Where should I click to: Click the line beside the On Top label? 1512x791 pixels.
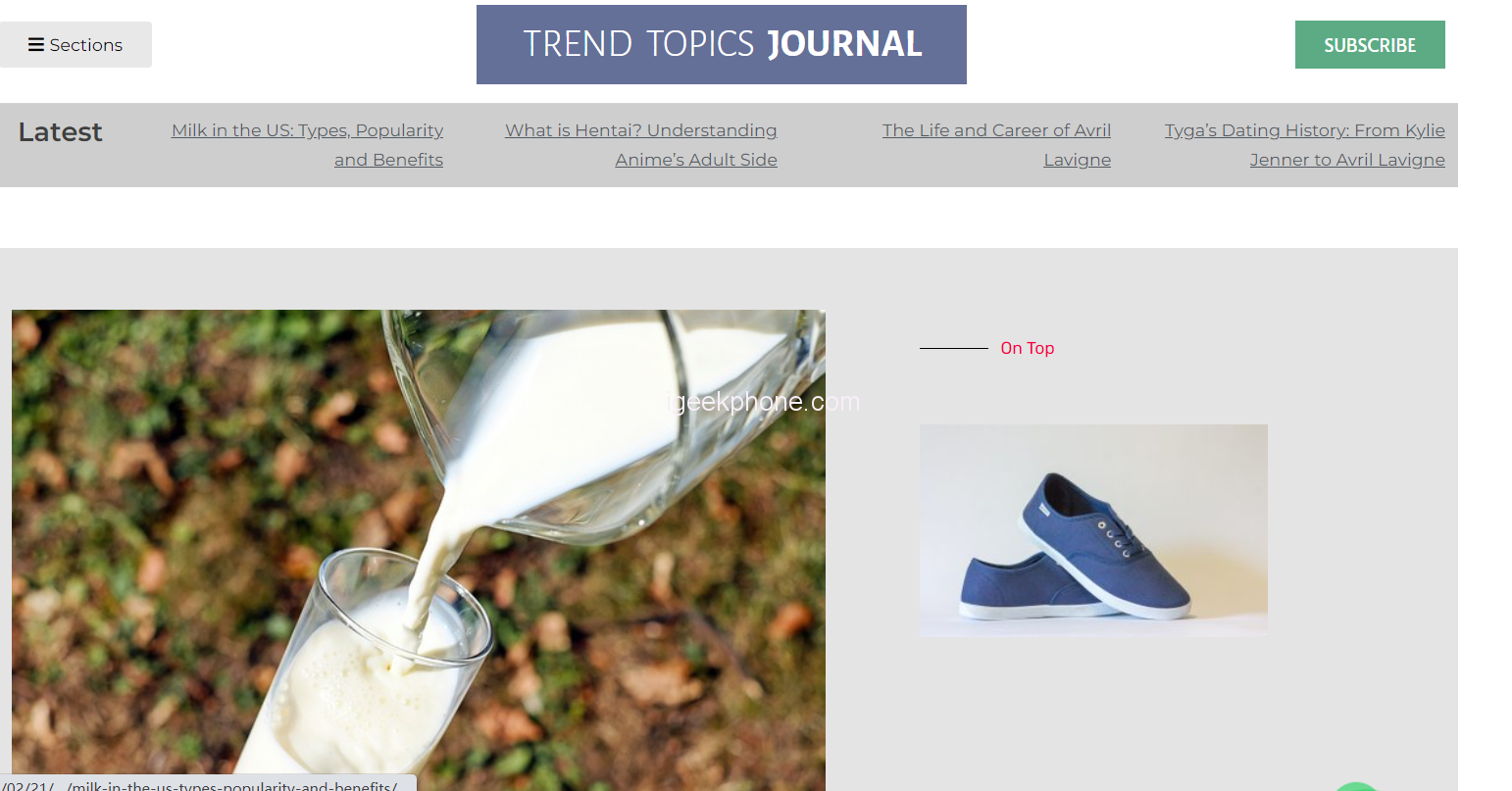point(953,348)
